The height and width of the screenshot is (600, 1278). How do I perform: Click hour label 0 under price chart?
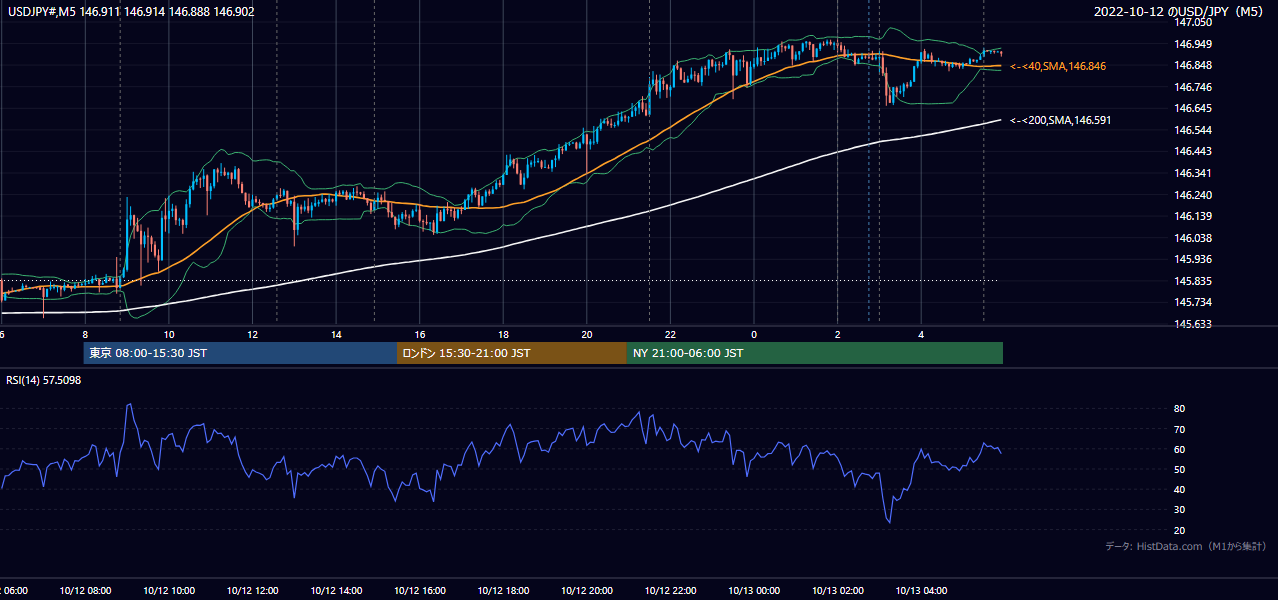click(754, 334)
